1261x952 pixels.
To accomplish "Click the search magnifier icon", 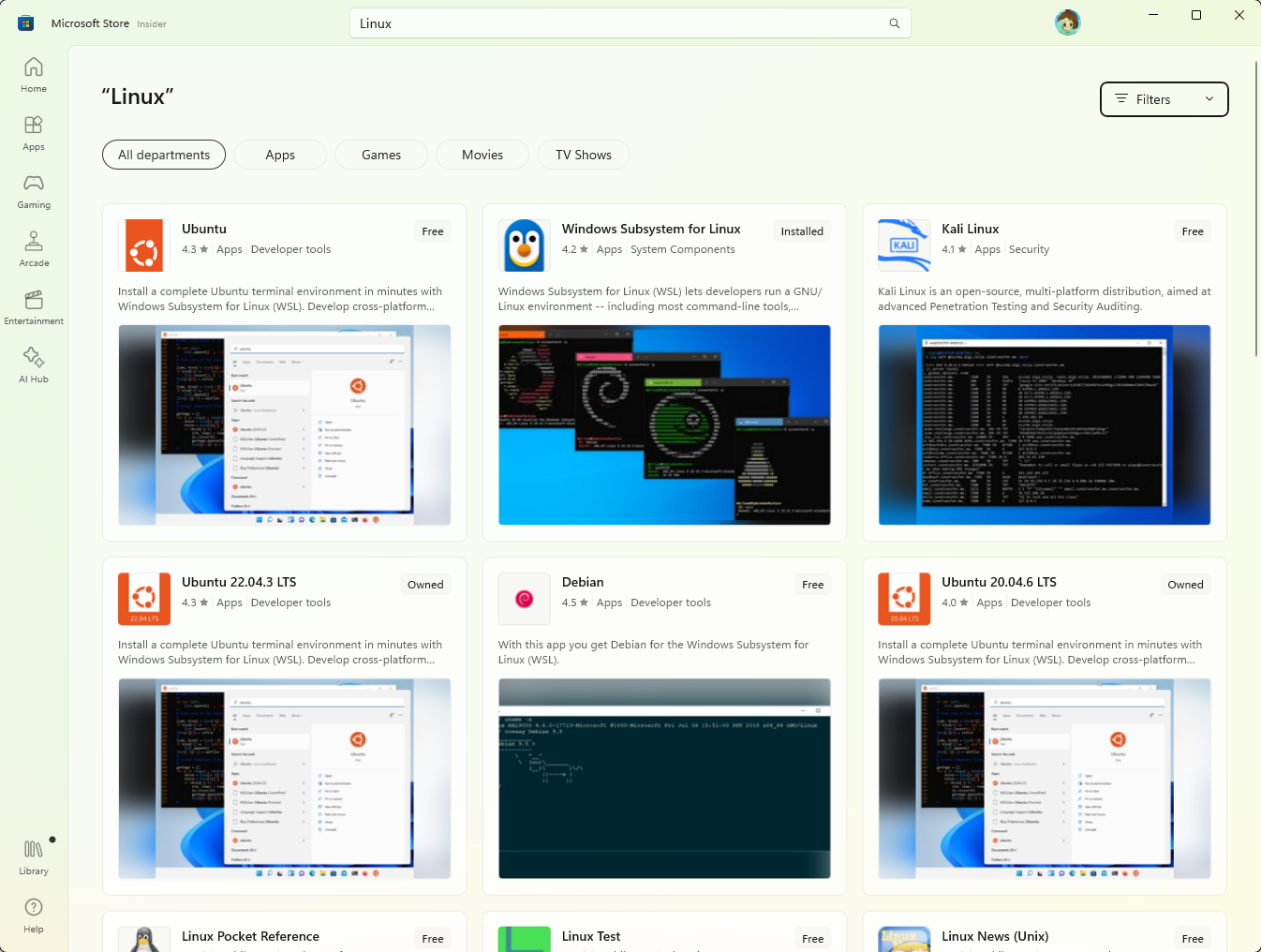I will tap(894, 23).
